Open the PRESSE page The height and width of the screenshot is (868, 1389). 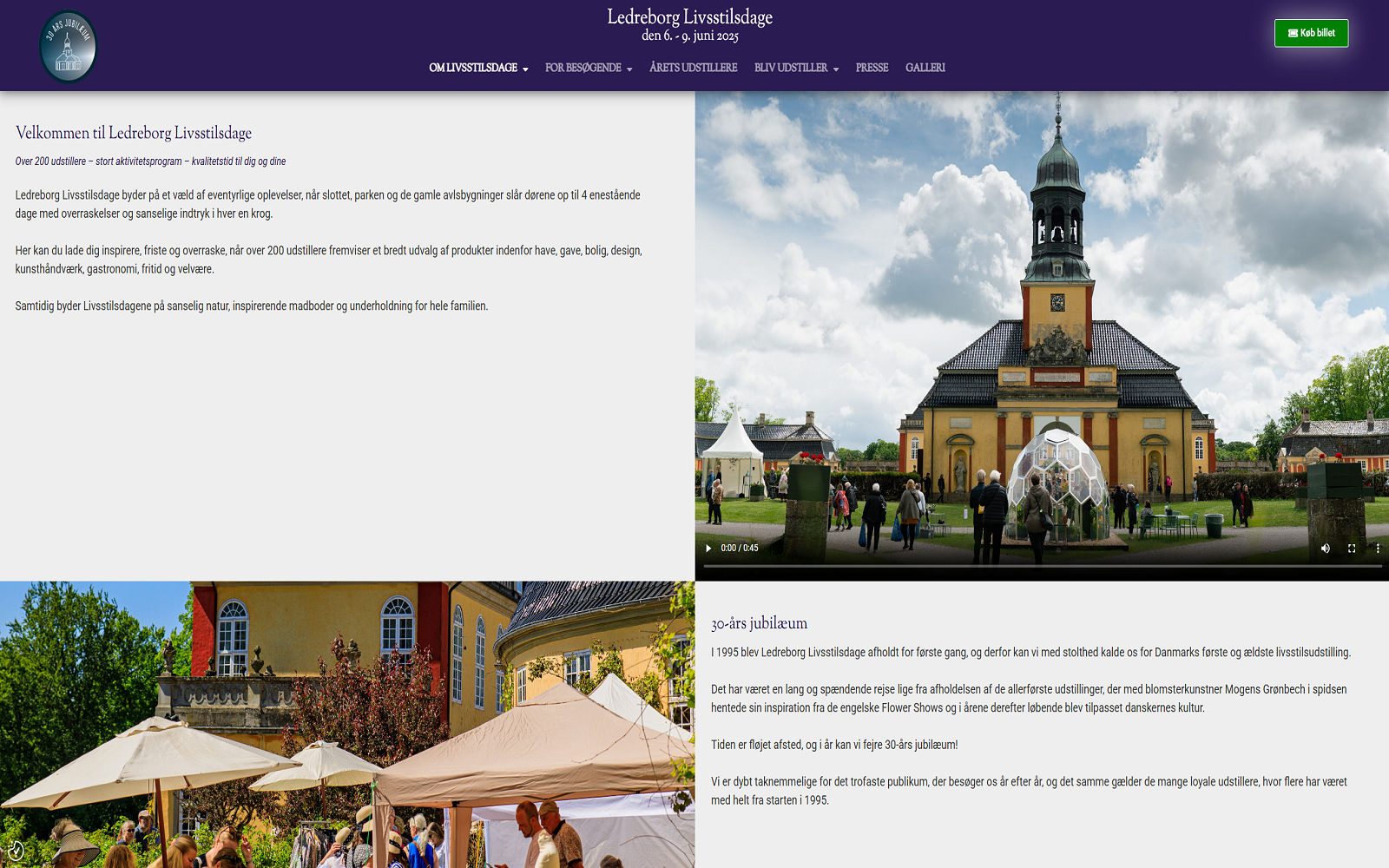point(872,68)
